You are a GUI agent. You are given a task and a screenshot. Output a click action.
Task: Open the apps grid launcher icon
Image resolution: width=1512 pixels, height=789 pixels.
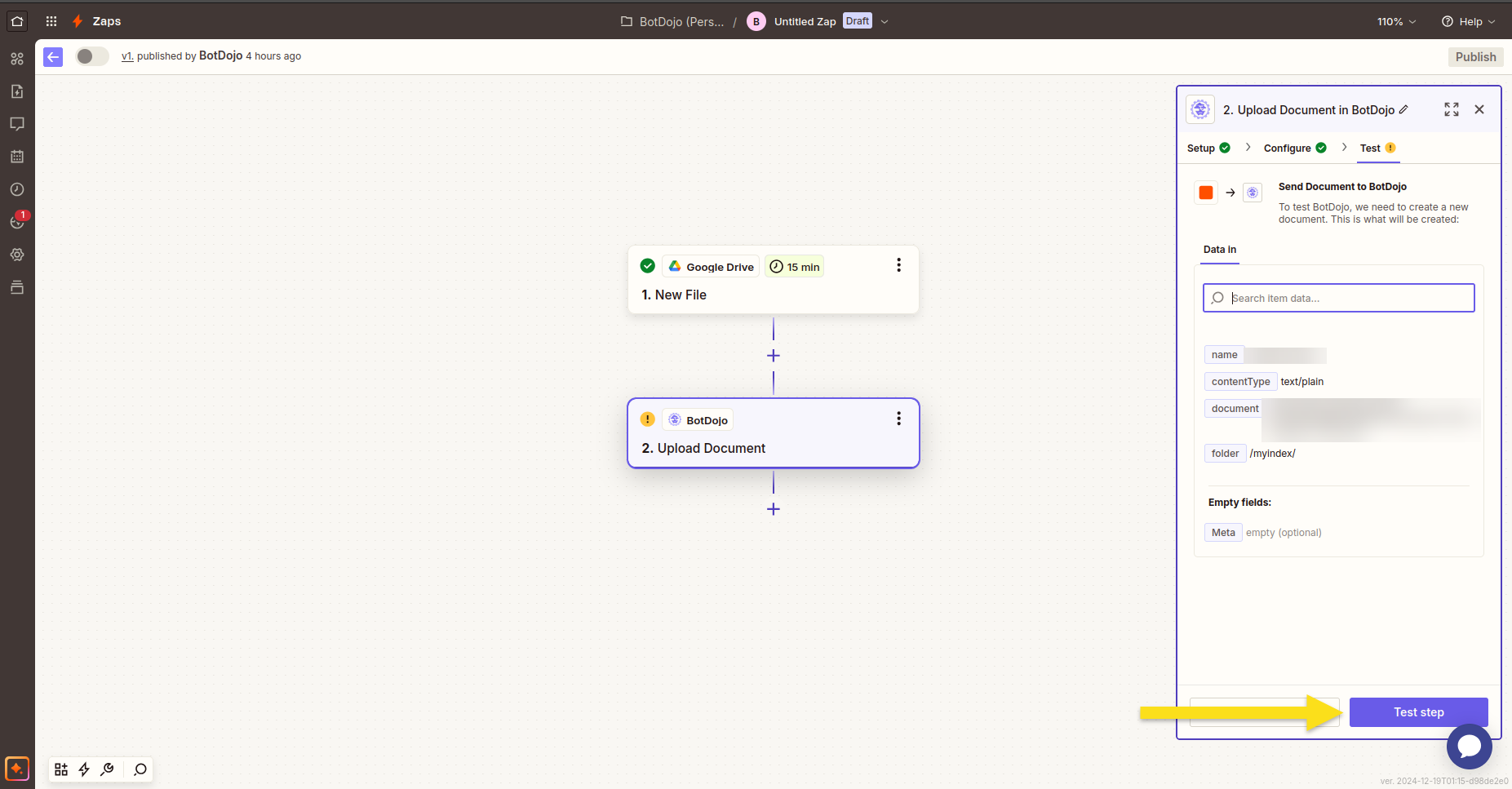(x=51, y=21)
